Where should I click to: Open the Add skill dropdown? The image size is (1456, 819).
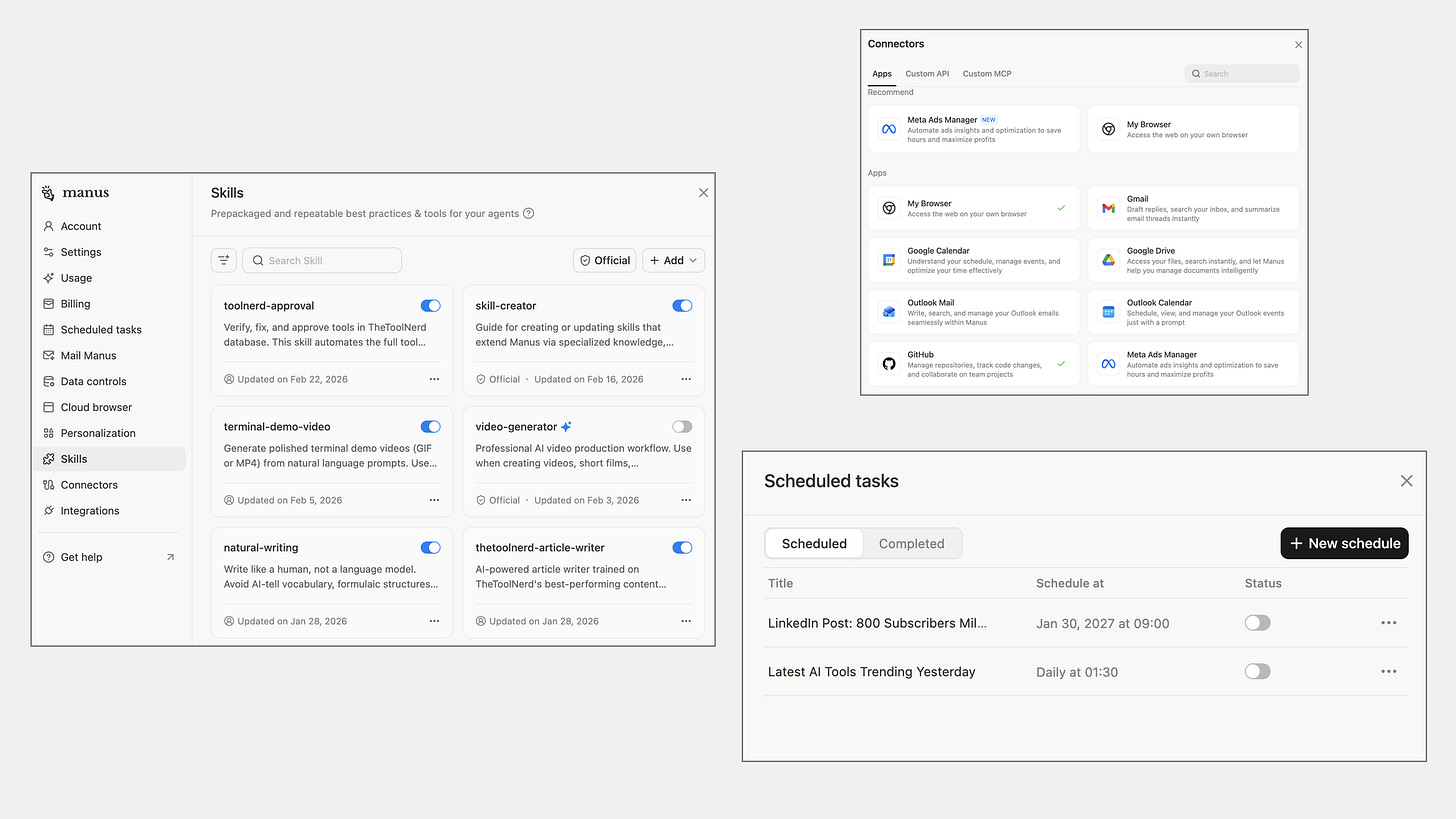pyautogui.click(x=673, y=260)
